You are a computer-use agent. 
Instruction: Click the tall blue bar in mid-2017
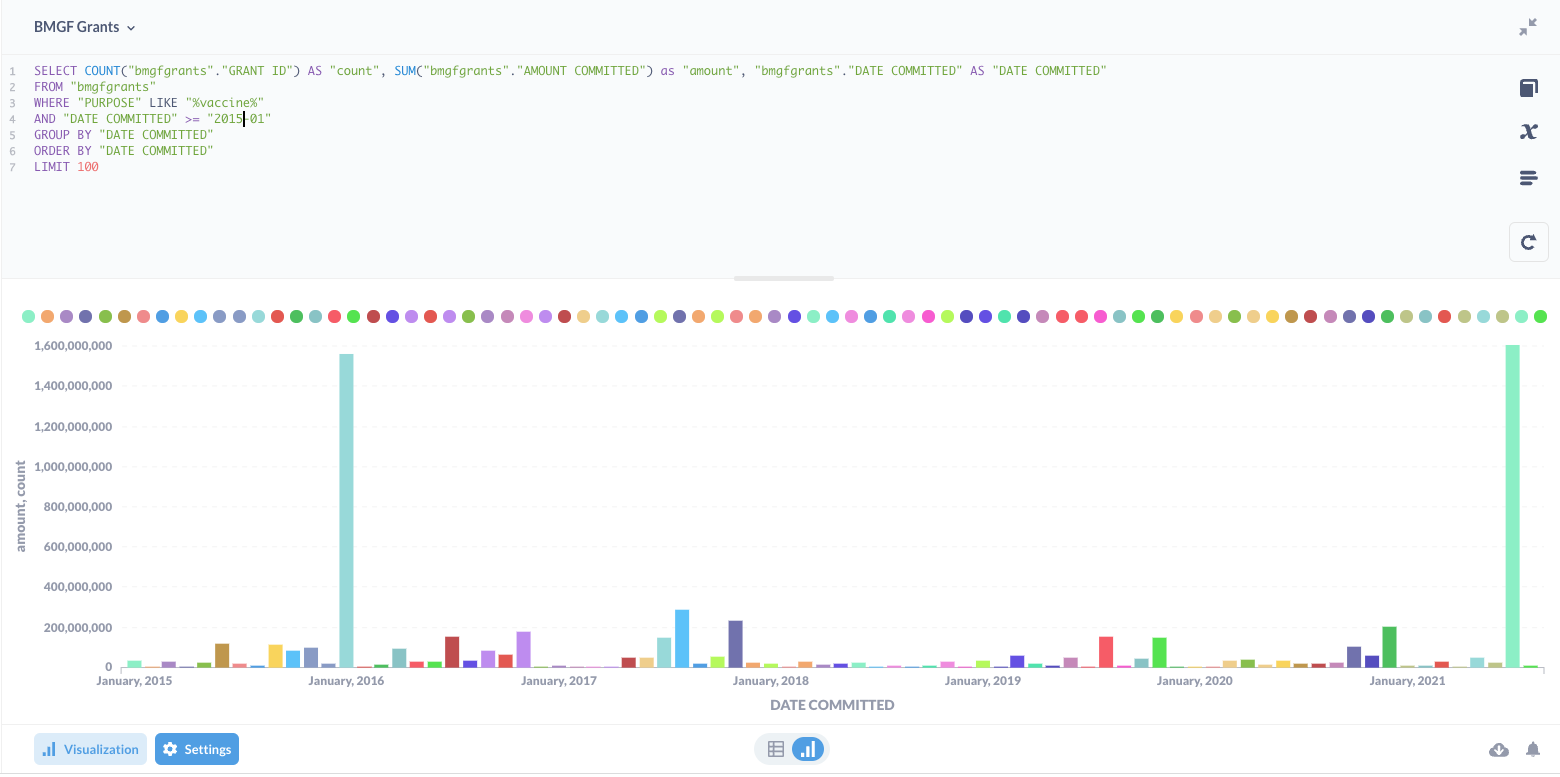pyautogui.click(x=682, y=638)
